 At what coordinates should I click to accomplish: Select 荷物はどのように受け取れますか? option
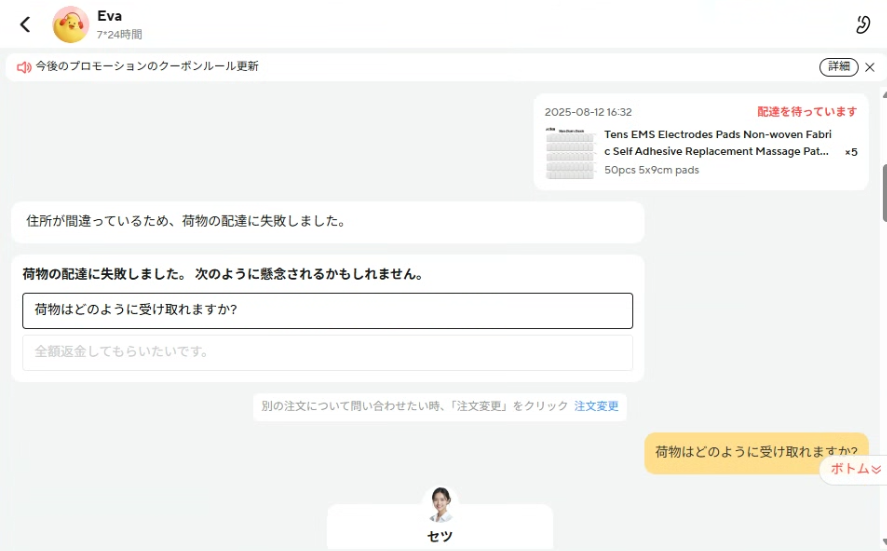coord(327,310)
